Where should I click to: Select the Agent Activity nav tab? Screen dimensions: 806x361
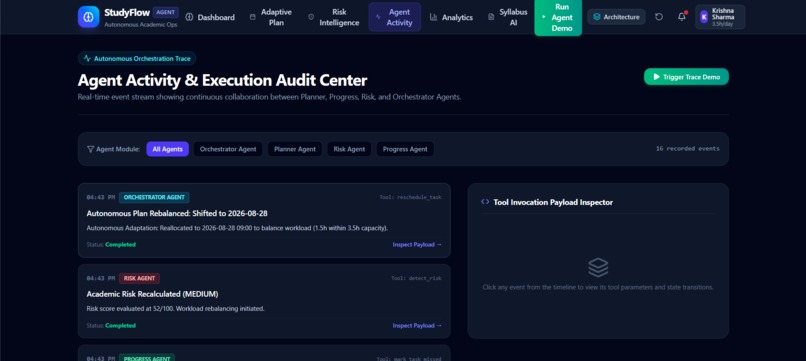click(394, 17)
